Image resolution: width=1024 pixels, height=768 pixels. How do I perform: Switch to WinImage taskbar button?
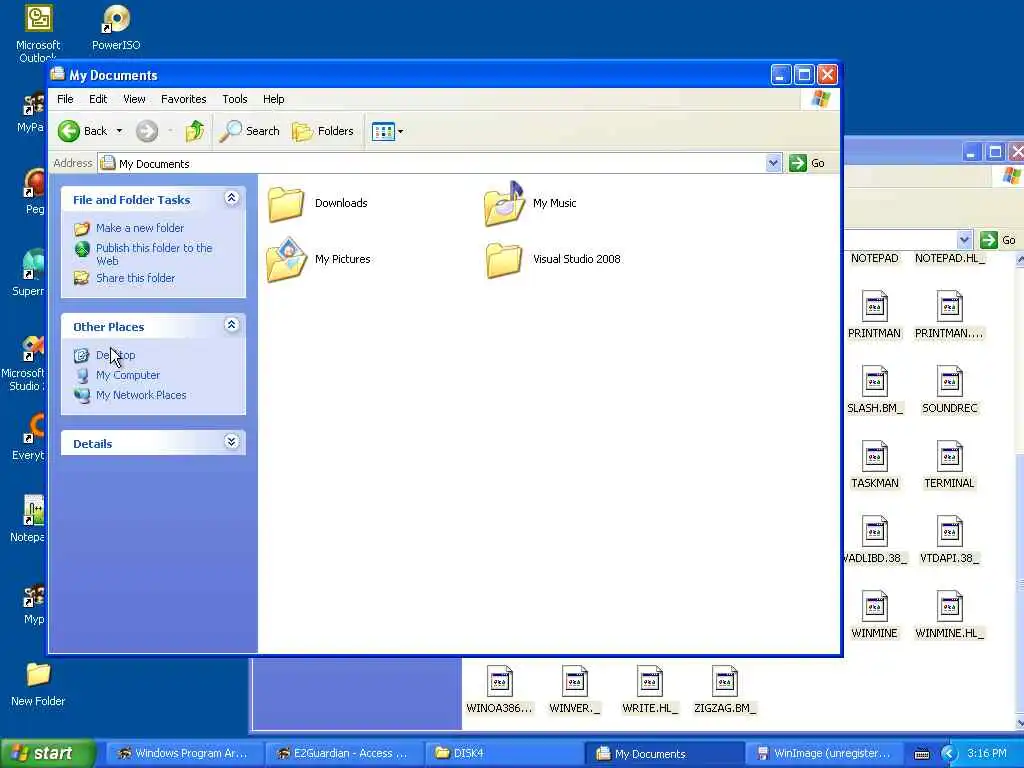[x=824, y=754]
